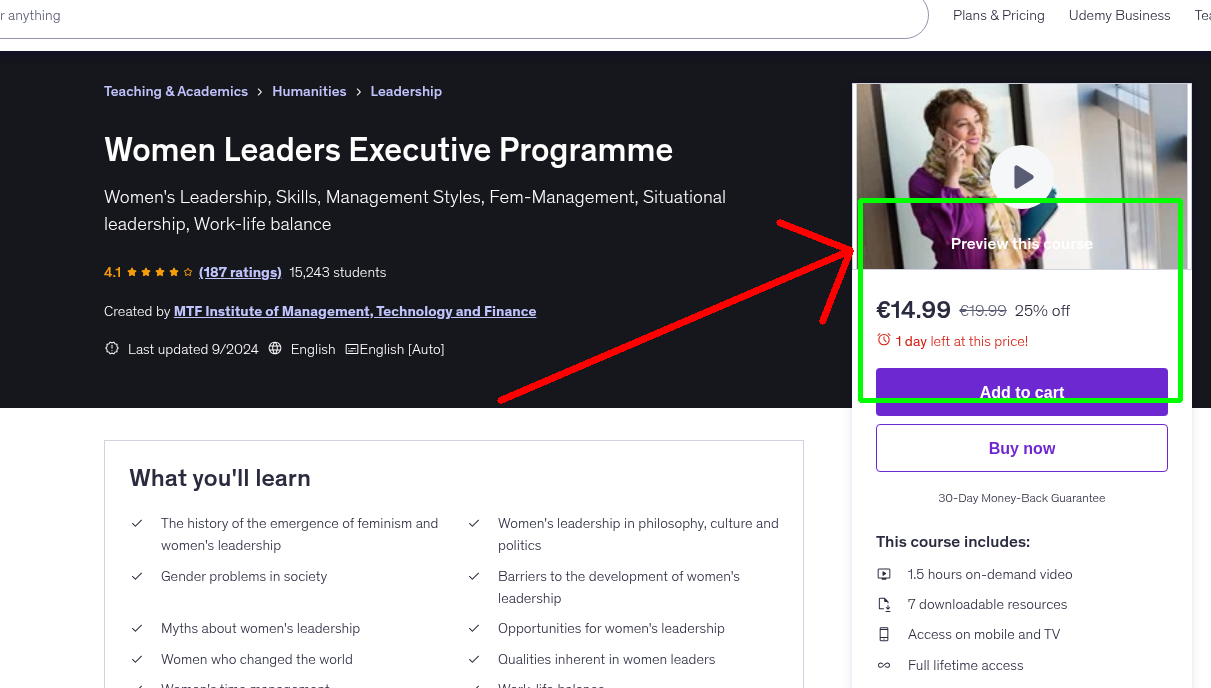Click the English [Auto] captions icon

pos(352,349)
